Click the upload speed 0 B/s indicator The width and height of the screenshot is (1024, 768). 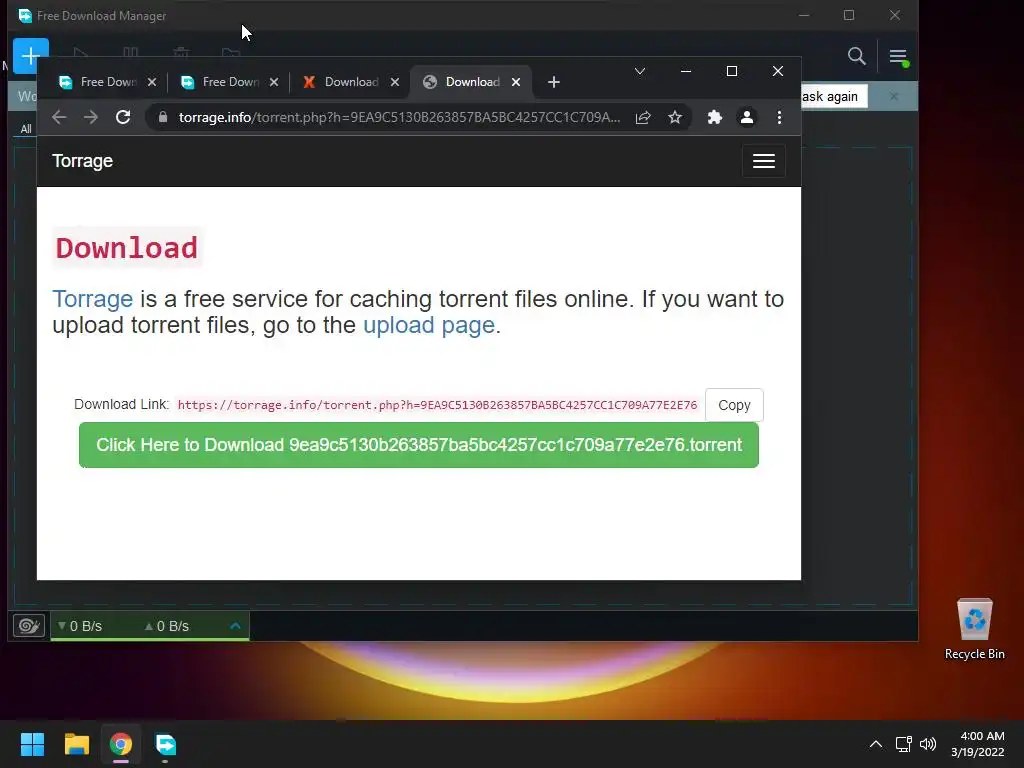click(x=167, y=626)
